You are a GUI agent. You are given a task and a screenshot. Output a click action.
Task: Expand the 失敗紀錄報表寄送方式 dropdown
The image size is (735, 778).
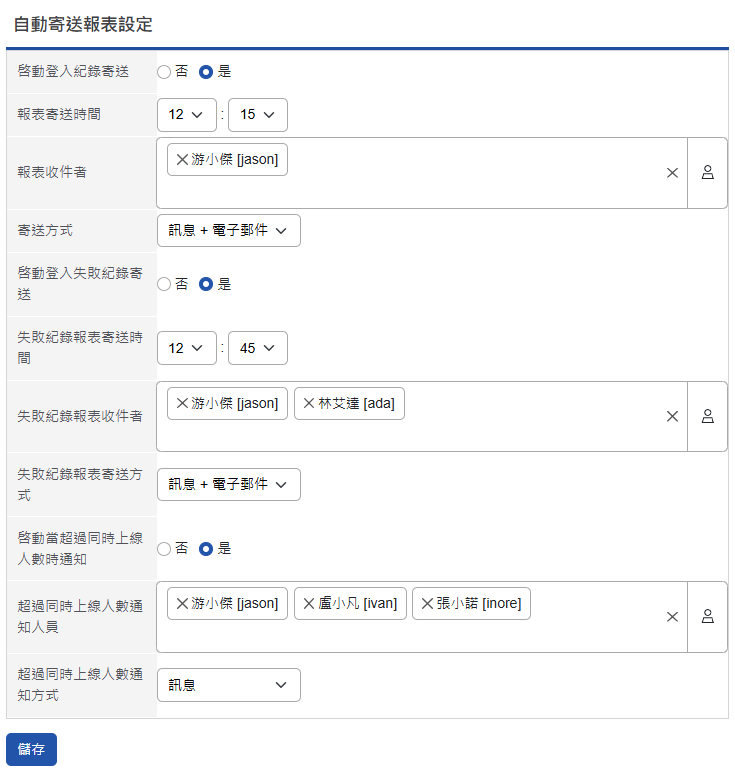[x=228, y=484]
